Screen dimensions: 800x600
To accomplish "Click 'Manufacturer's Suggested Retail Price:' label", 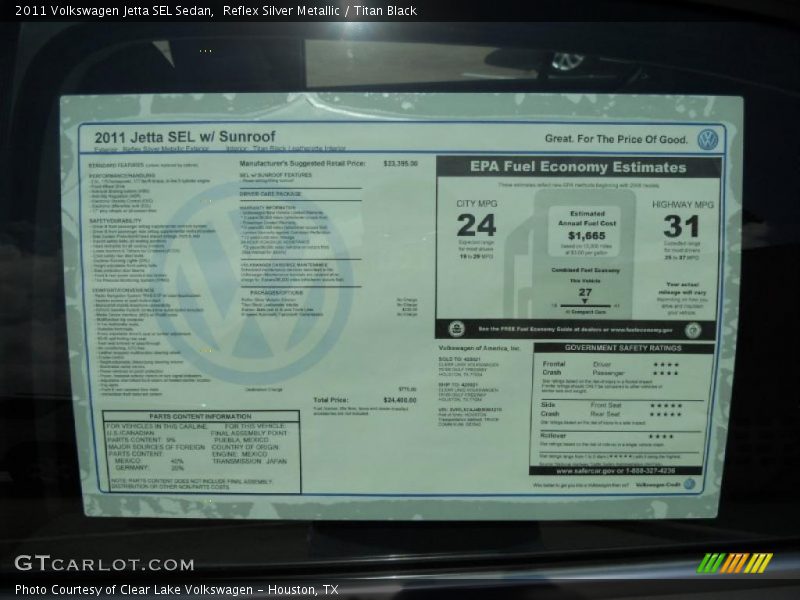I will (x=303, y=163).
